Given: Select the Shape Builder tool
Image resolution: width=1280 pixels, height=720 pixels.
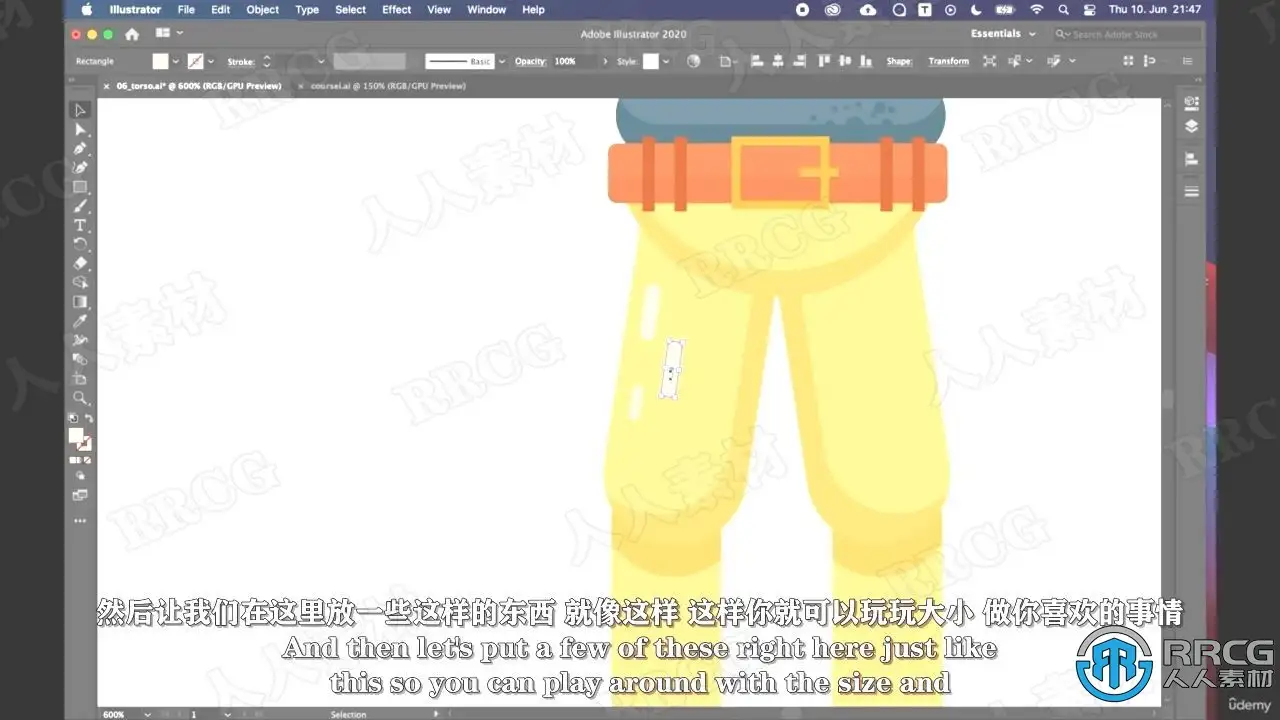Looking at the screenshot, I should coord(80,282).
